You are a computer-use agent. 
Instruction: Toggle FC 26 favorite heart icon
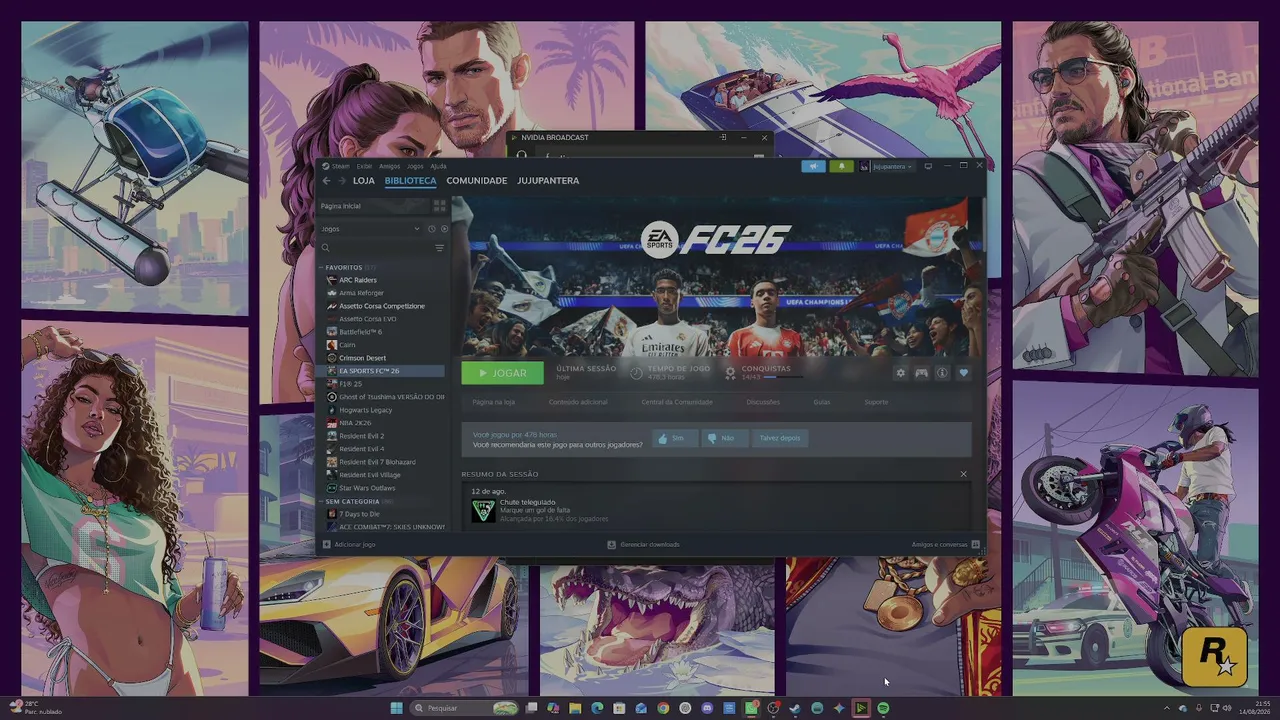coord(963,373)
